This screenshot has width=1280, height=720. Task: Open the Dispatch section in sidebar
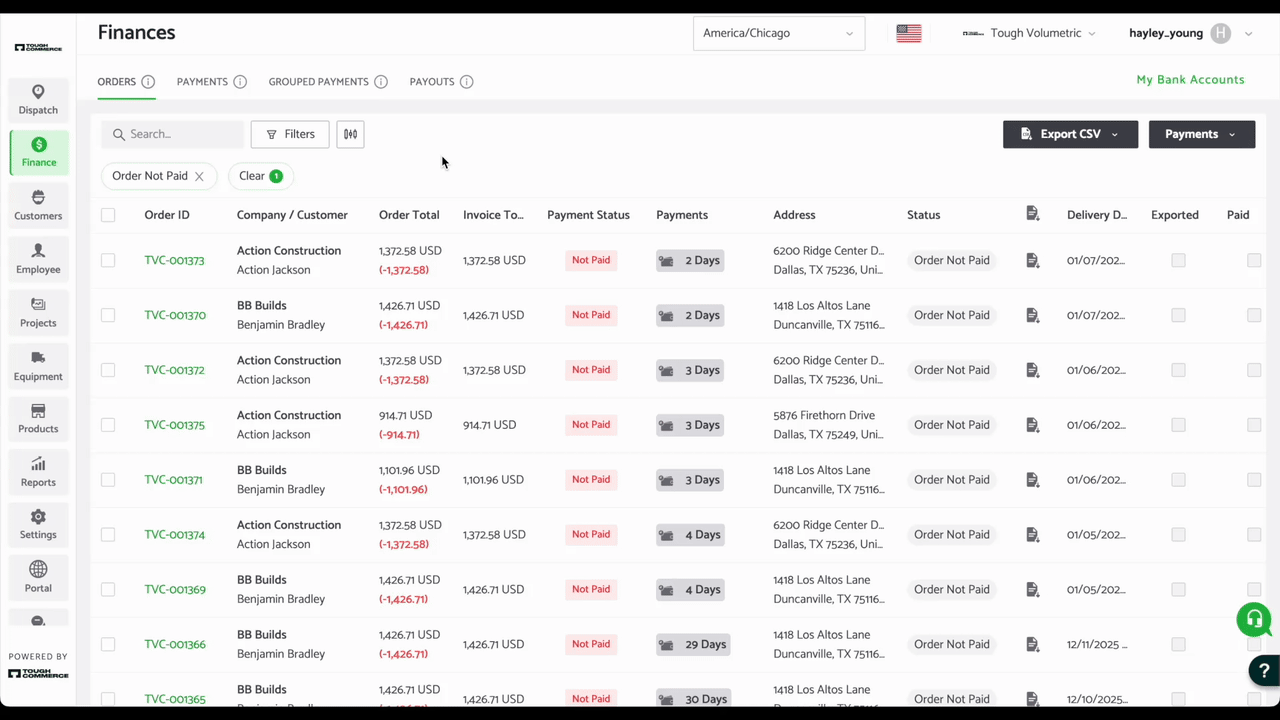coord(38,100)
